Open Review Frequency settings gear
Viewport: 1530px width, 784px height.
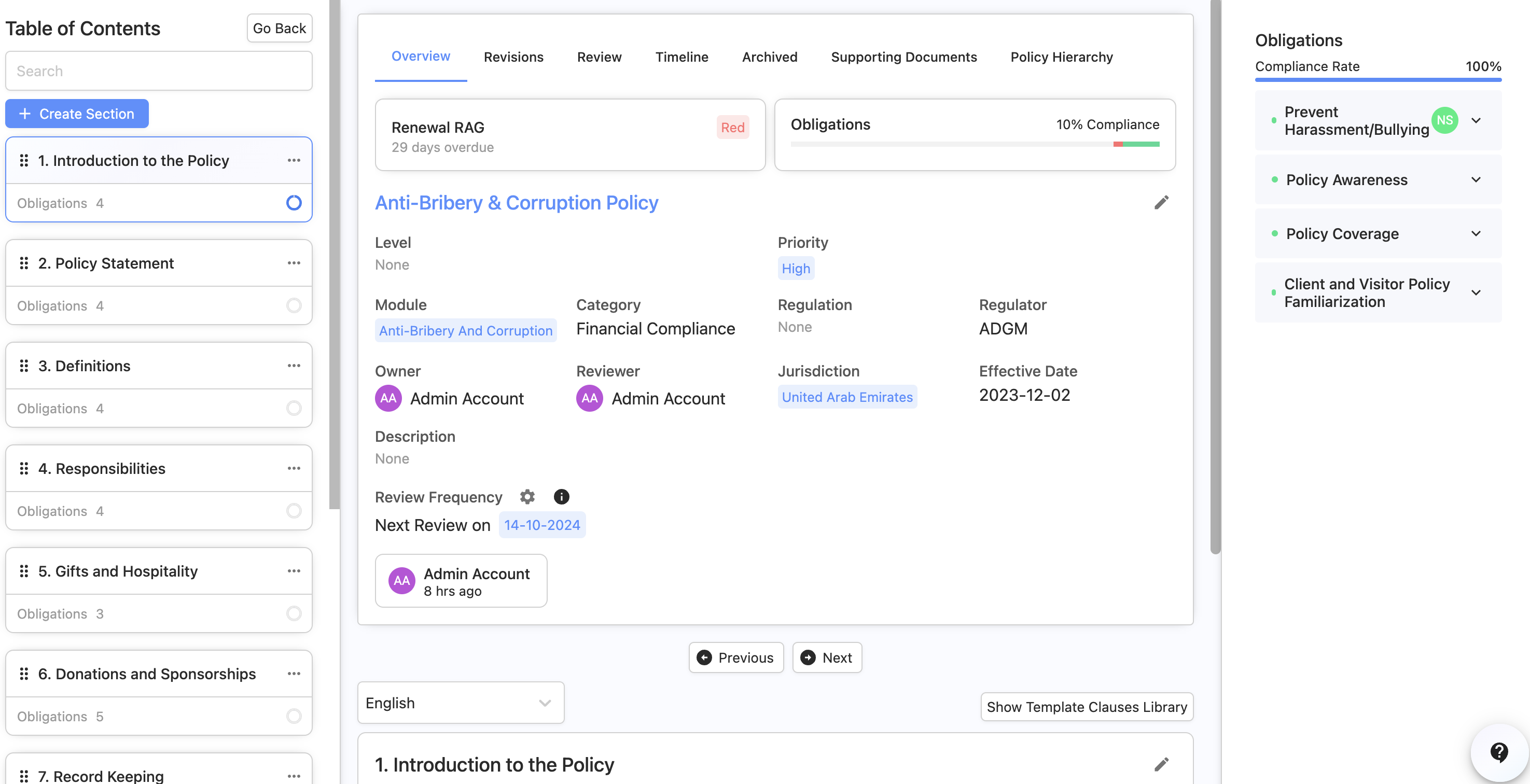tap(527, 497)
